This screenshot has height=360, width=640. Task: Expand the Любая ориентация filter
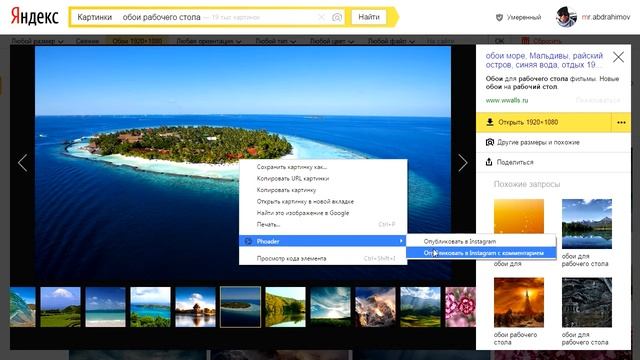(x=209, y=41)
